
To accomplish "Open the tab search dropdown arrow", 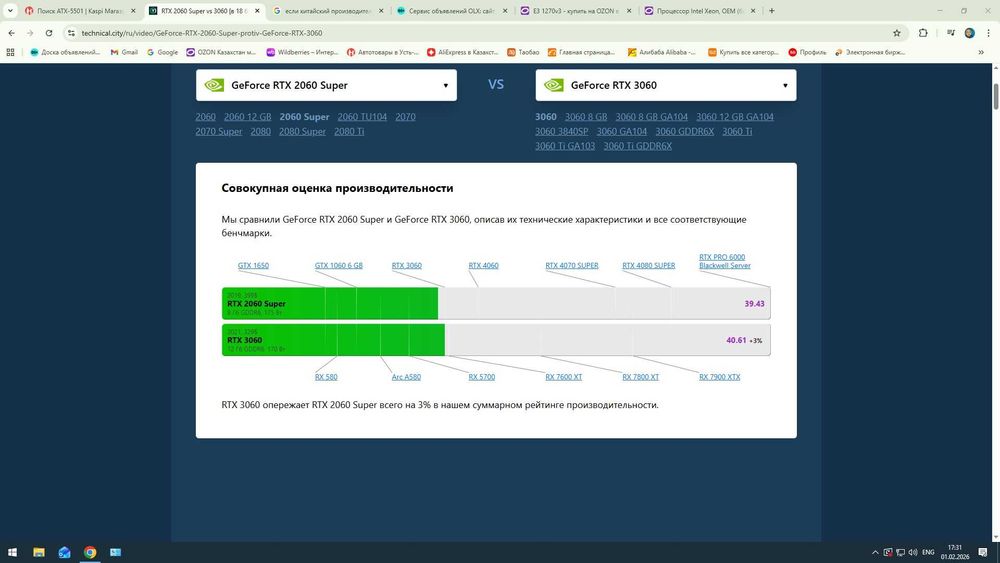I will [x=10, y=11].
